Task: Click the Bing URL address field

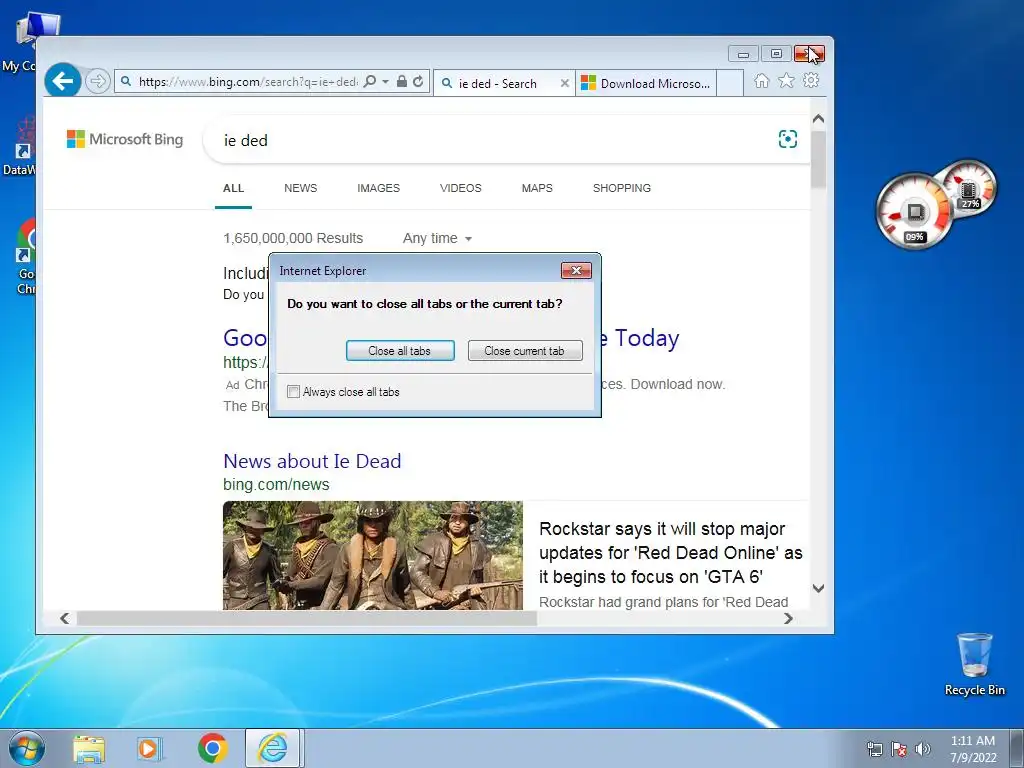Action: (248, 82)
